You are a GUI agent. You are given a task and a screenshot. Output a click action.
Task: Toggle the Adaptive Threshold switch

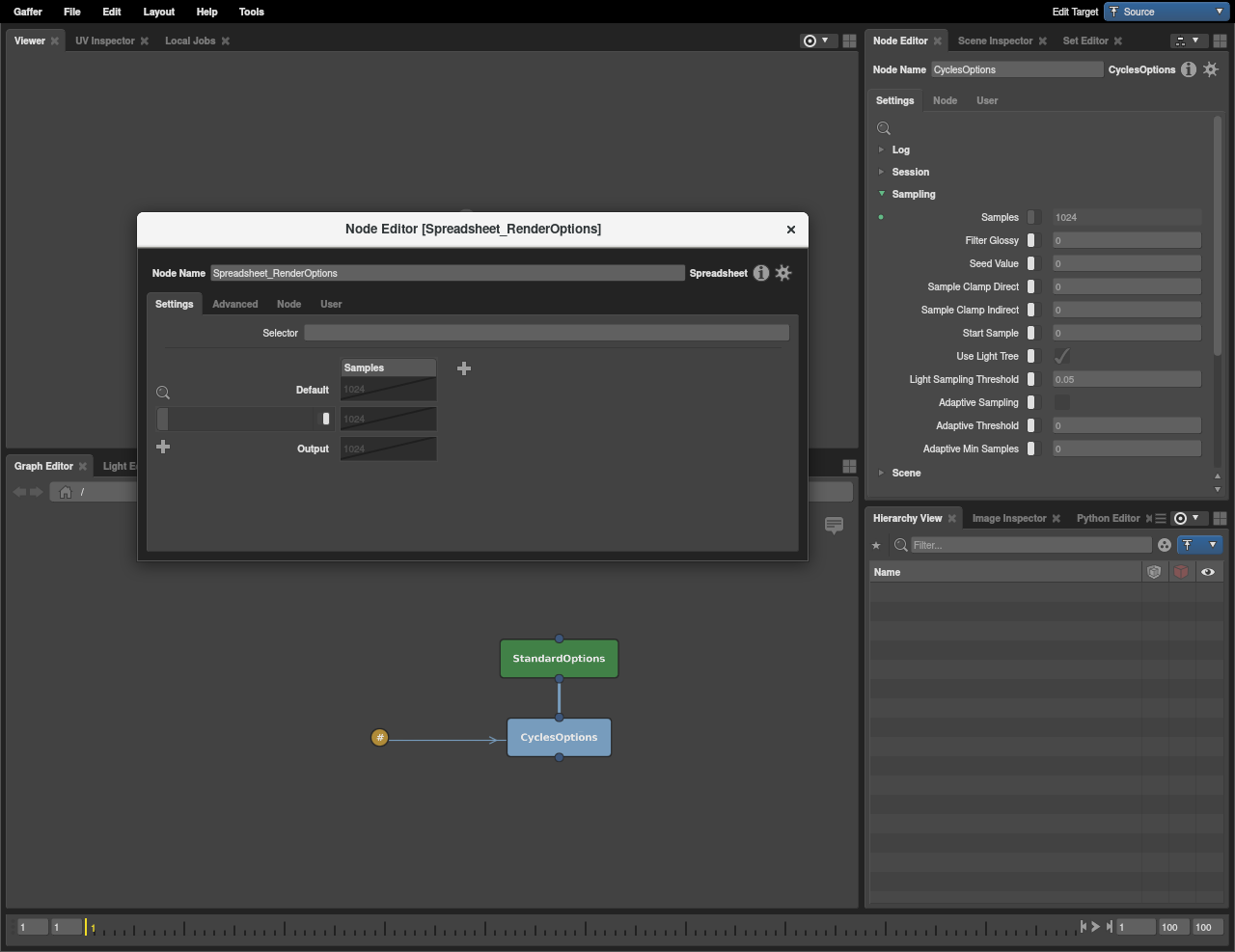[x=1032, y=425]
